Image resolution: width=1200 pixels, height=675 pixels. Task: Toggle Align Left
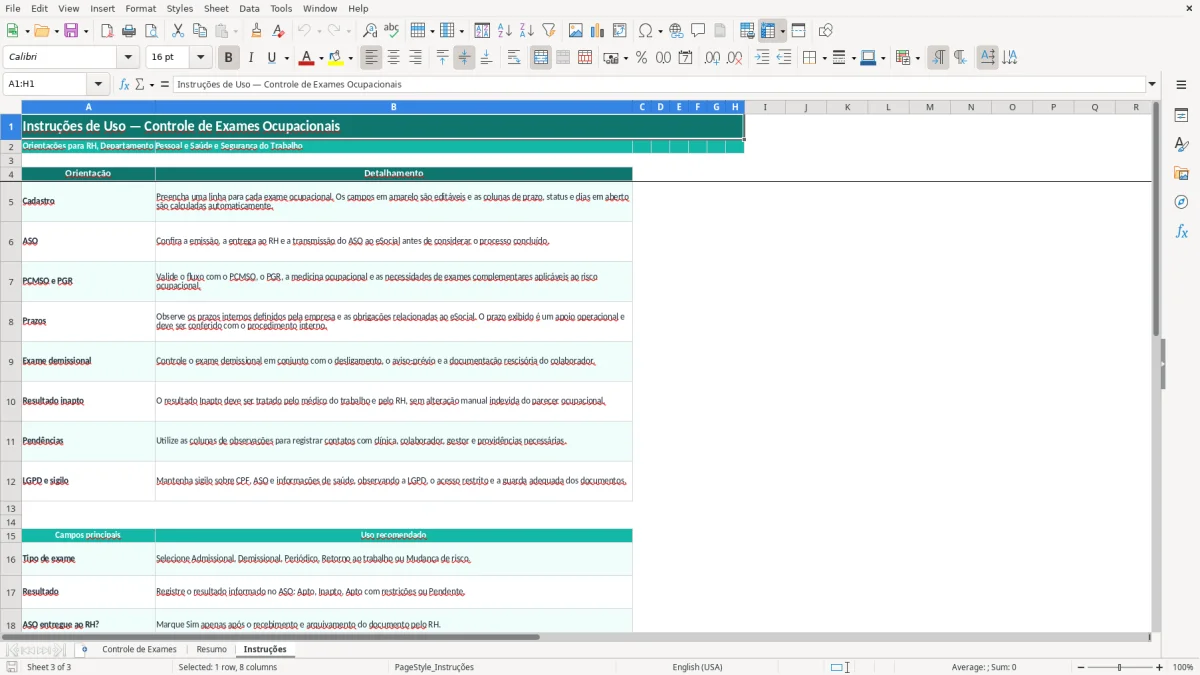pos(372,58)
